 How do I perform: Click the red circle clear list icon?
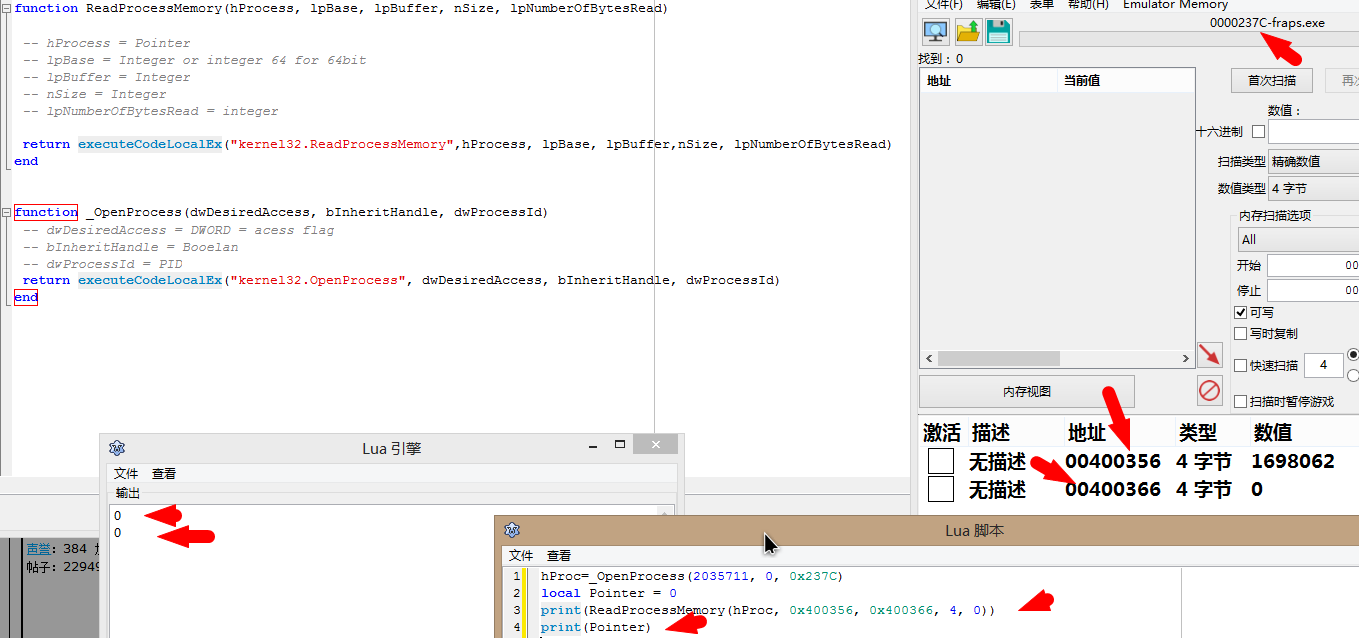1209,390
